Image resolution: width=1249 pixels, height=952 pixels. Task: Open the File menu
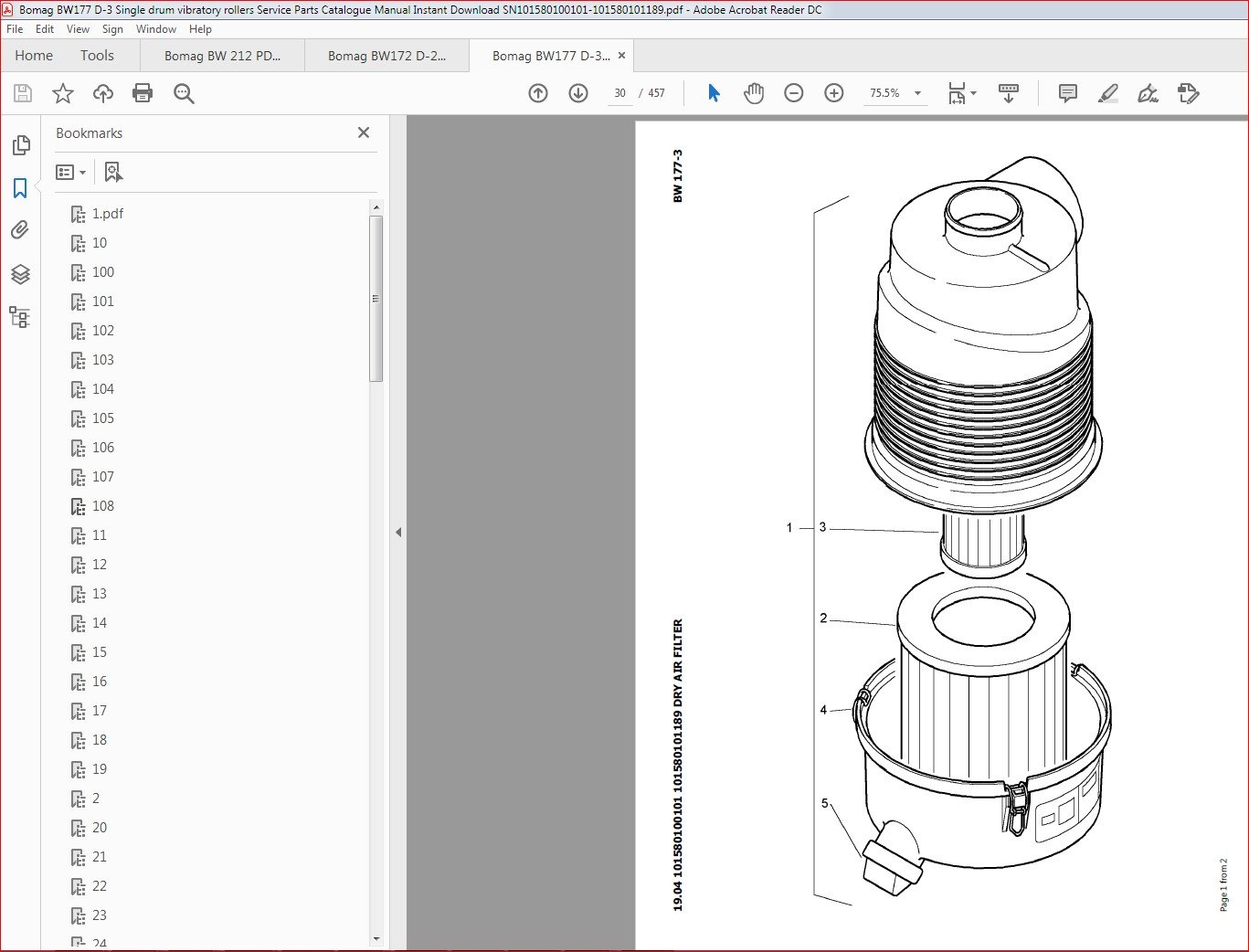(15, 29)
